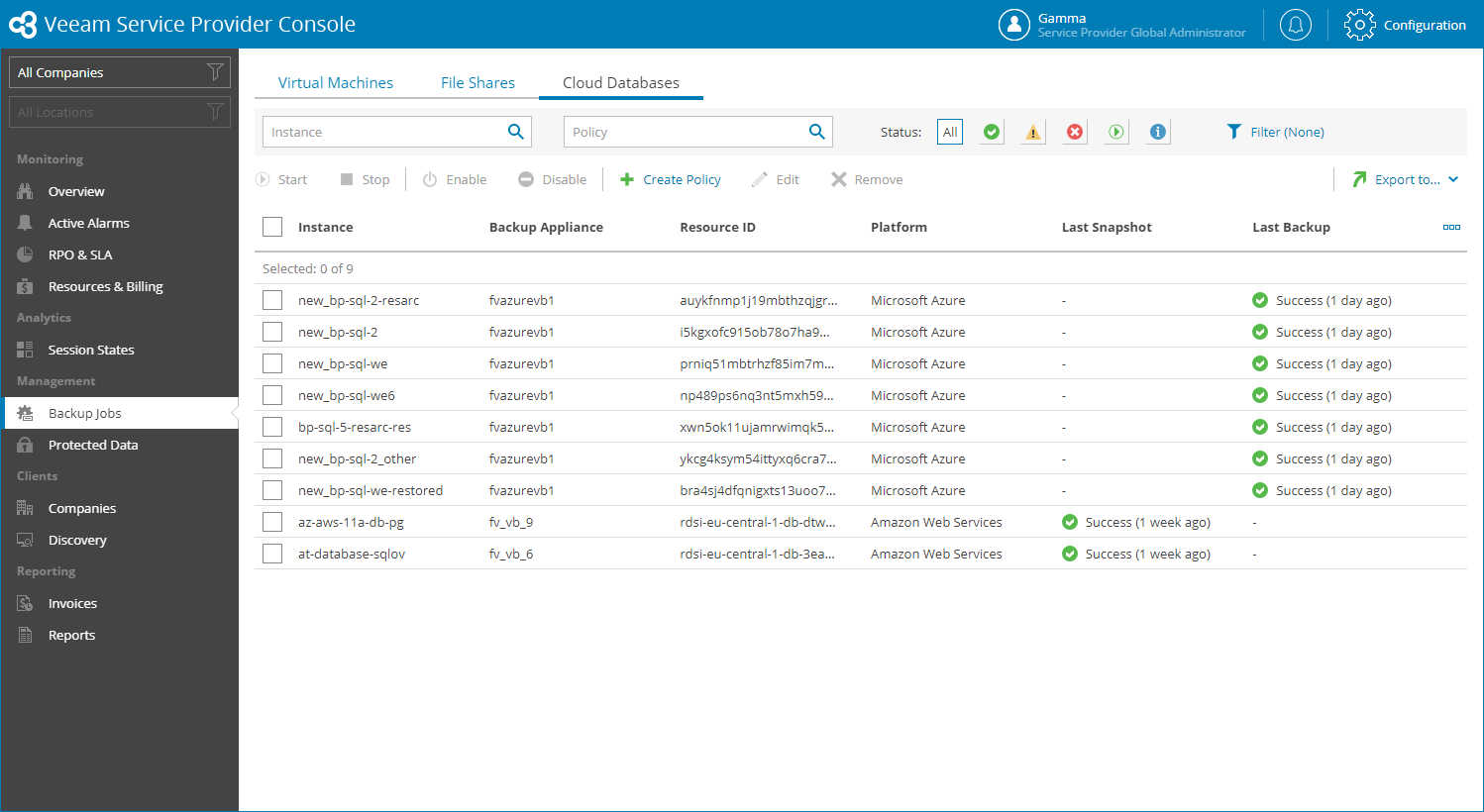Filter by Running status icon
Image resolution: width=1484 pixels, height=812 pixels.
tap(1116, 132)
